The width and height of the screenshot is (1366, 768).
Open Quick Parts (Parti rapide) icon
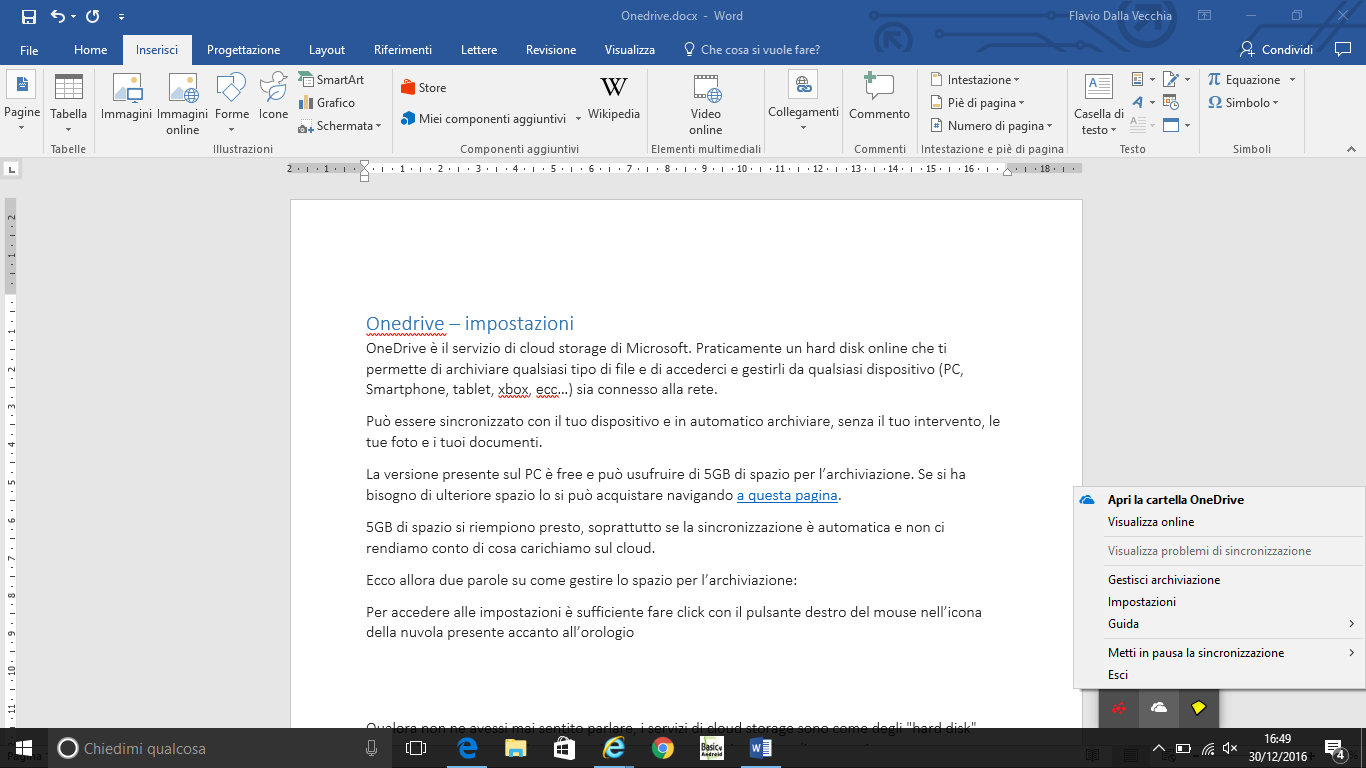tap(1138, 79)
